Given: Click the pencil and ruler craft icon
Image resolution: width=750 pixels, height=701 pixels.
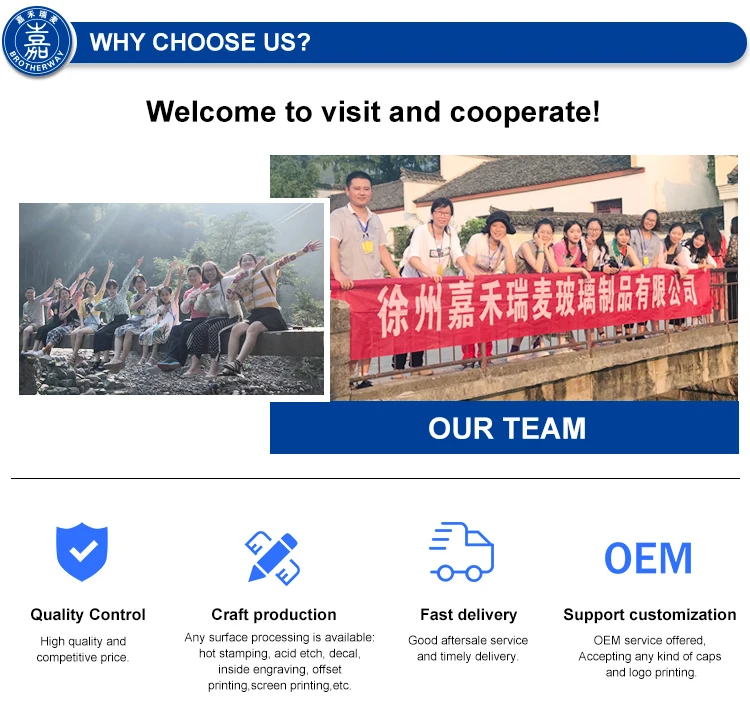Looking at the screenshot, I should (273, 558).
